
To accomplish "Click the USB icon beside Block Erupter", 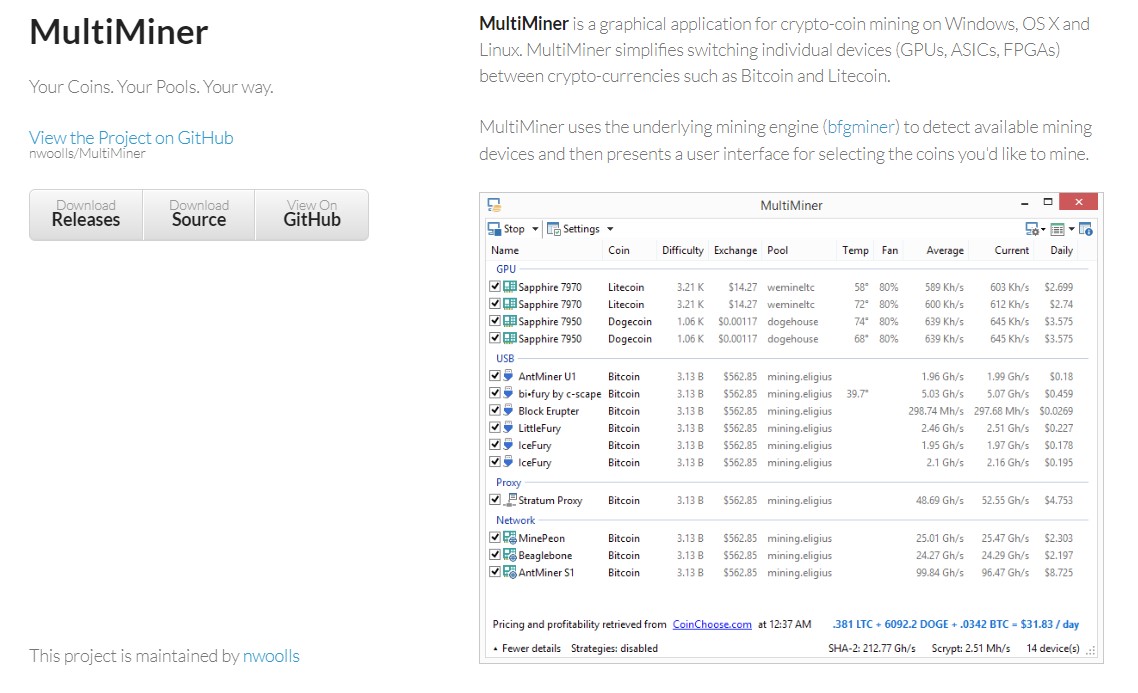I will (509, 410).
